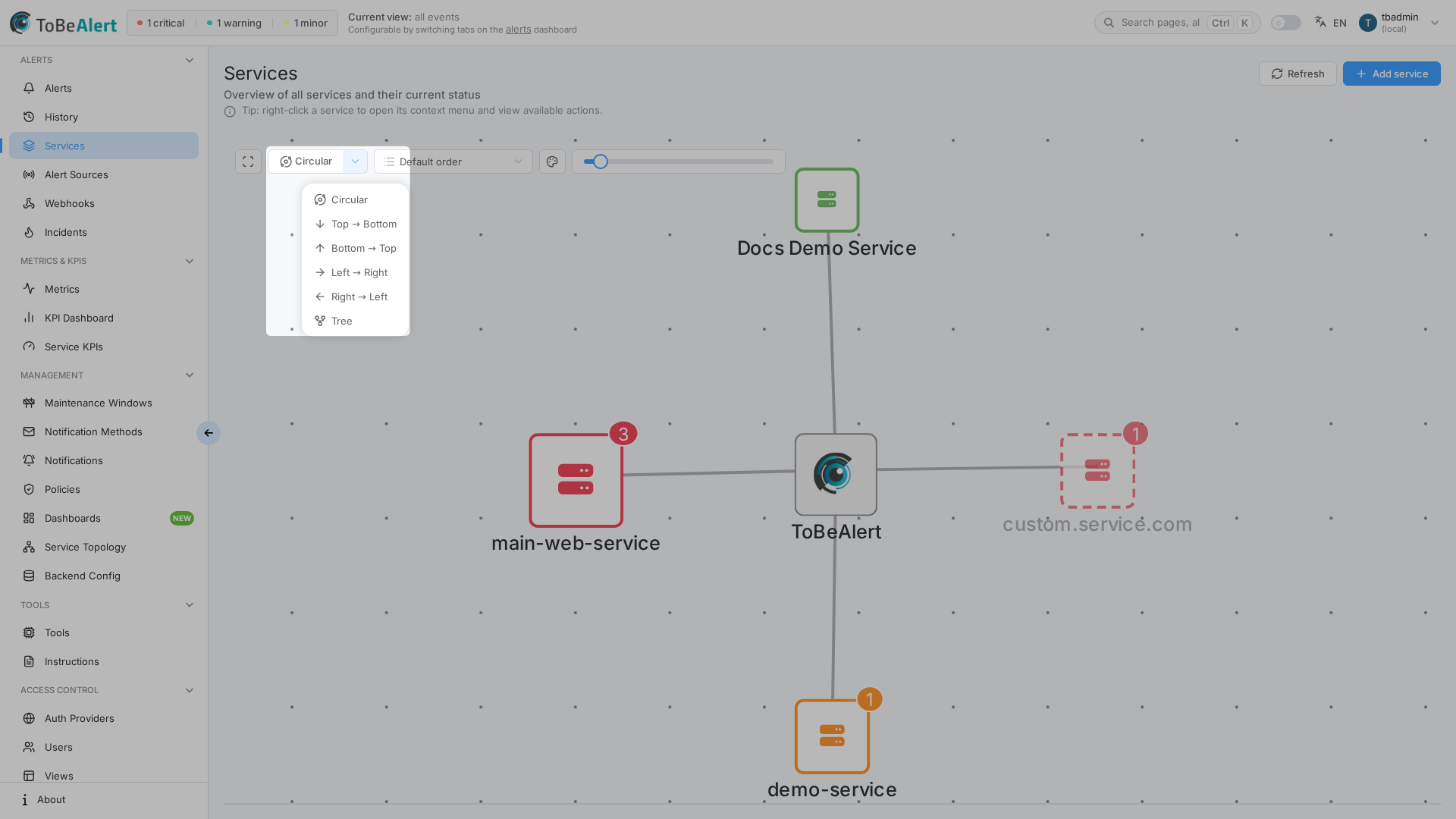Viewport: 1456px width, 819px height.
Task: Open Maintenance Windows page
Action: click(x=104, y=403)
